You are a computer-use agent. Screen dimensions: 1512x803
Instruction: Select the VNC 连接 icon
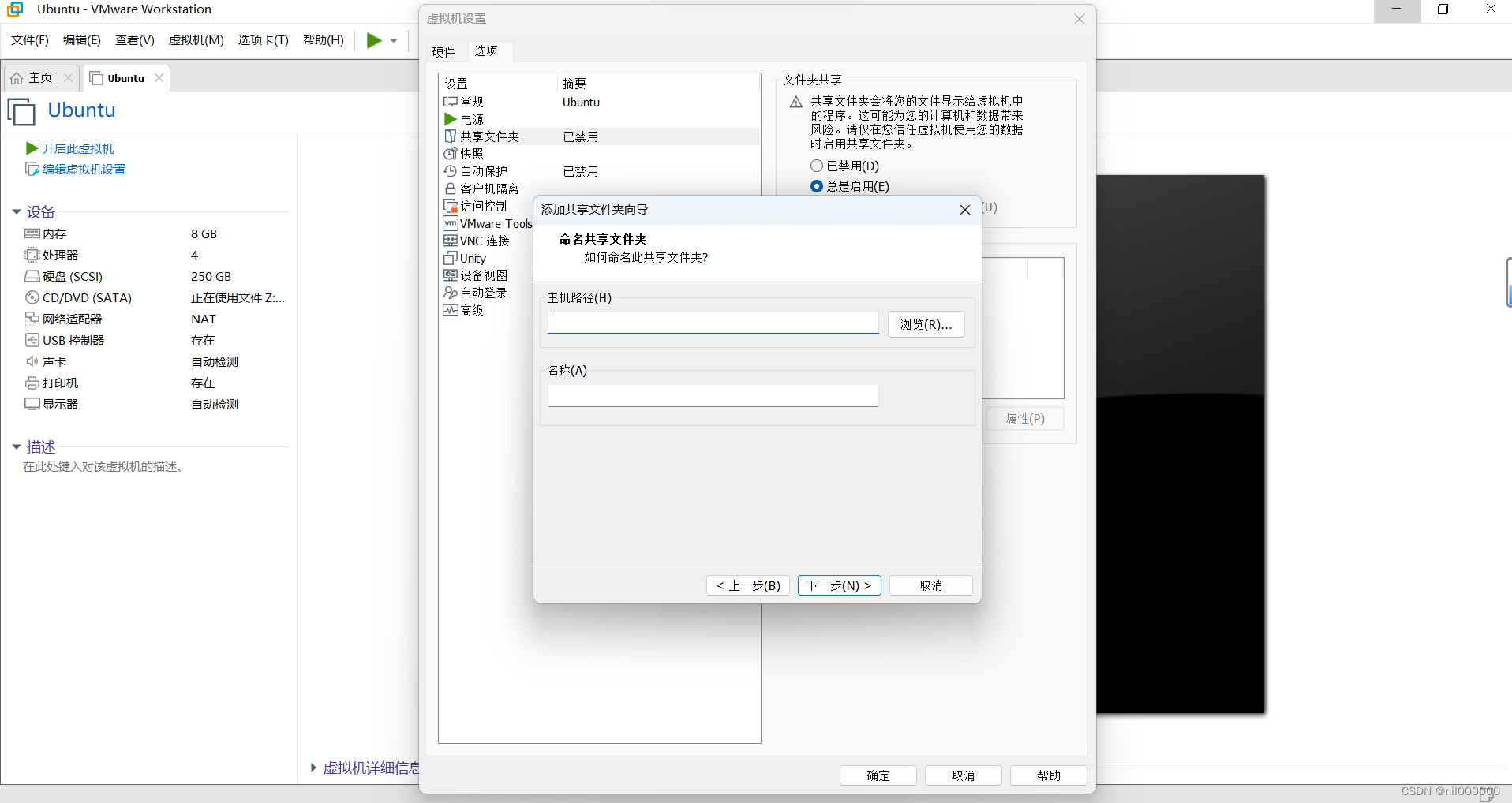451,241
